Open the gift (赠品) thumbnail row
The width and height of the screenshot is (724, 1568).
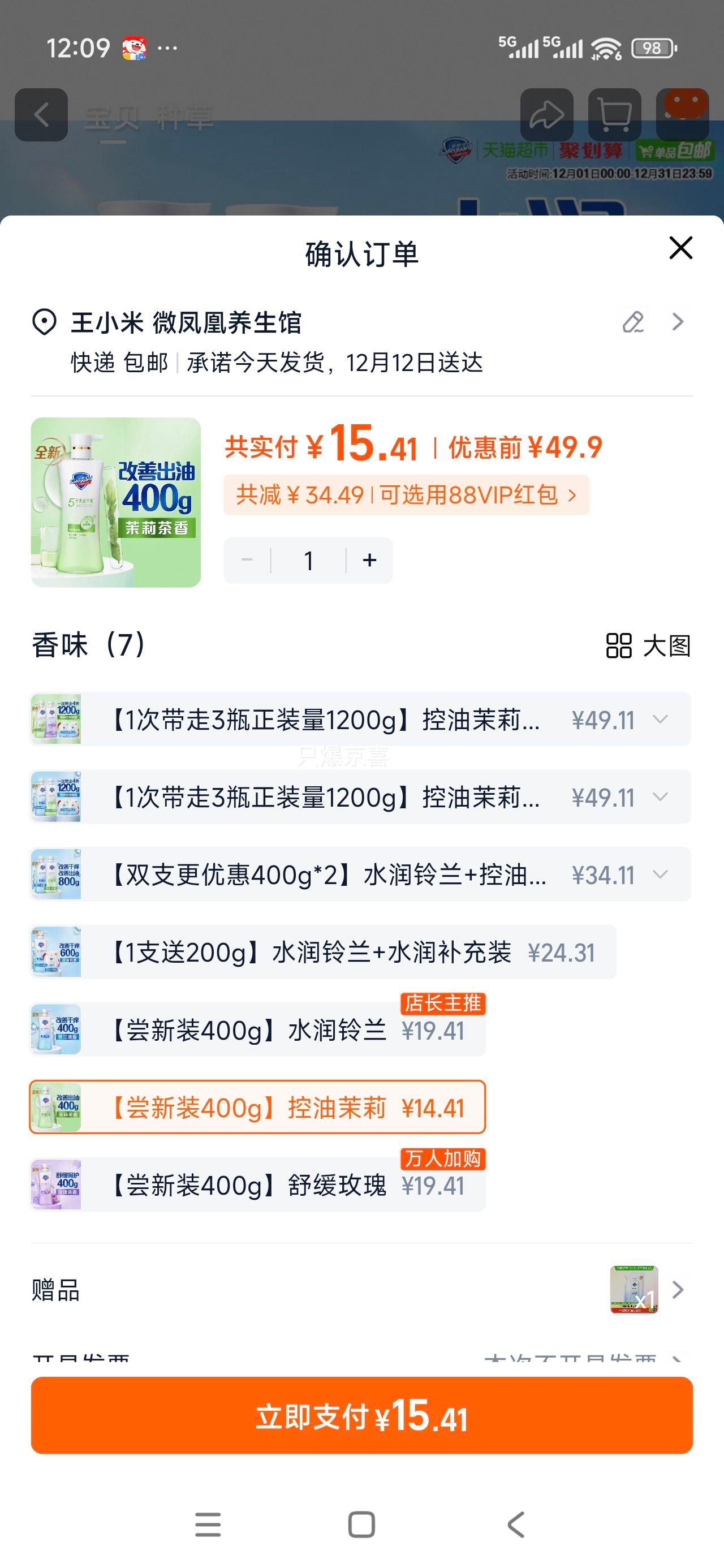tap(645, 1290)
